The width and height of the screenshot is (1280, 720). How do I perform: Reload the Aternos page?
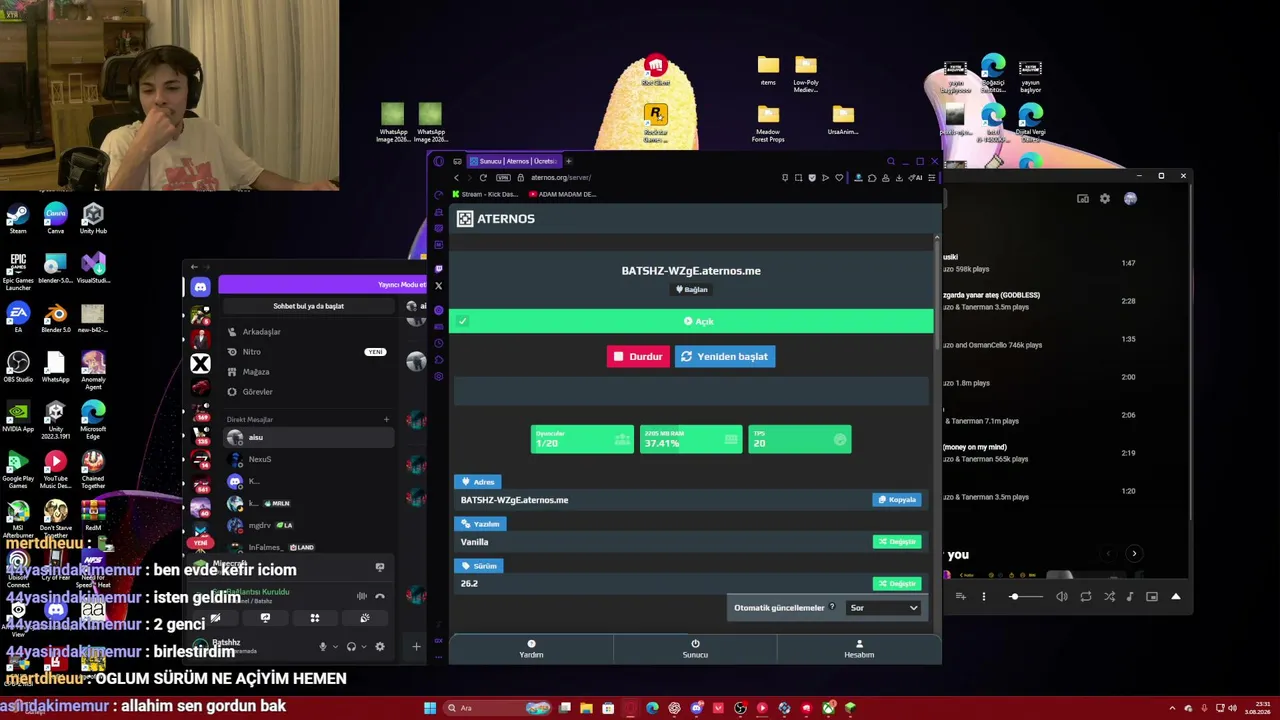[483, 178]
